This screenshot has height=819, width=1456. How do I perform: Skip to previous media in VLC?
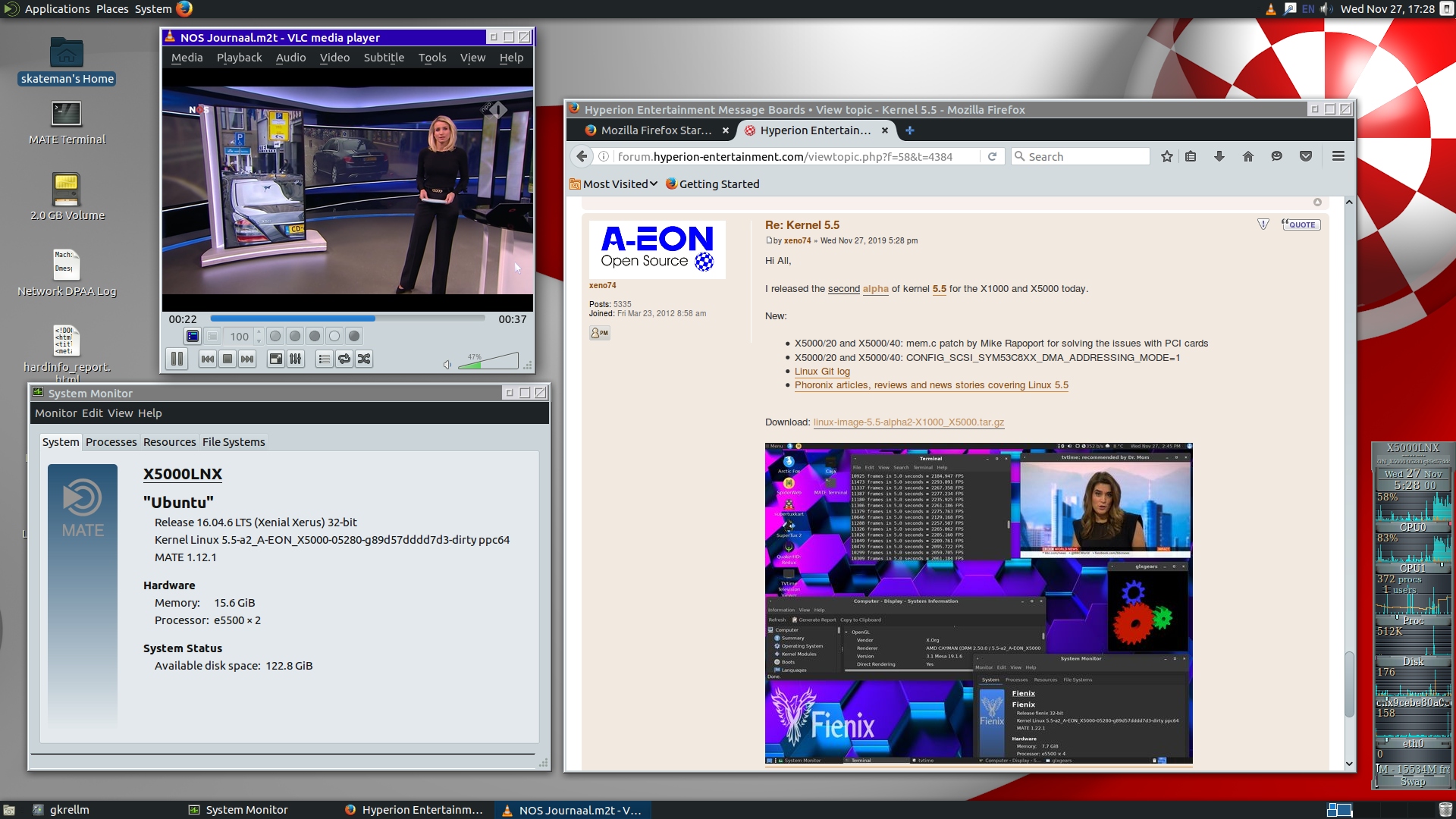coord(208,359)
